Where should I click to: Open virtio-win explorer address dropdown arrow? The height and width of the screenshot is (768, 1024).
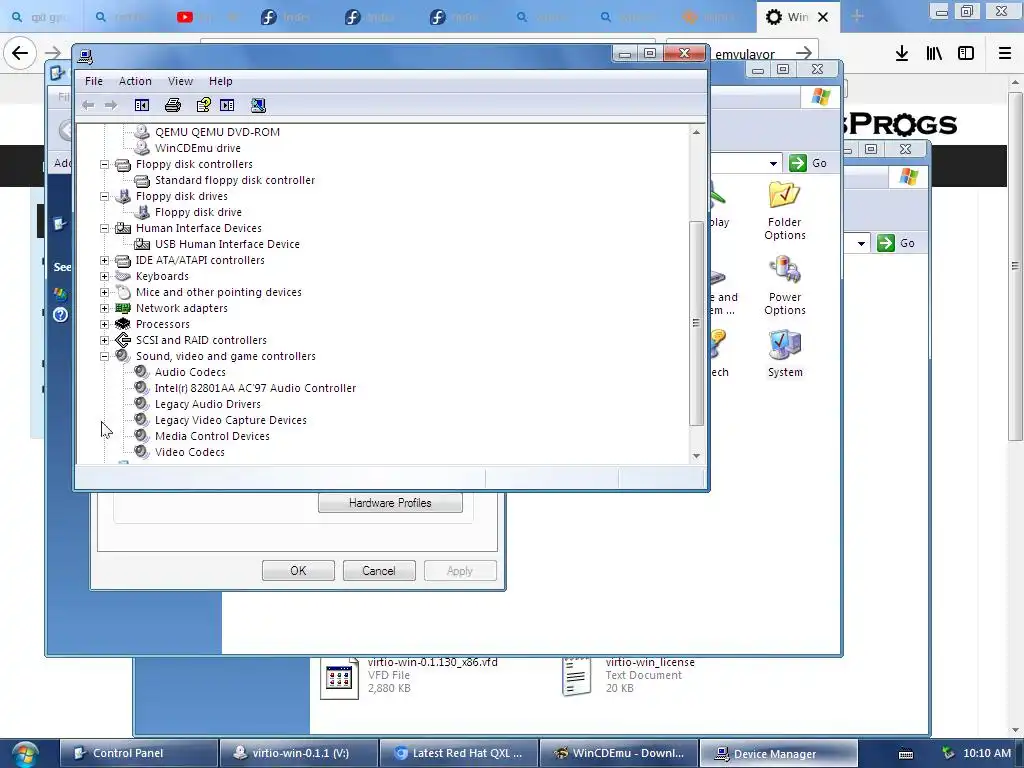coord(861,244)
